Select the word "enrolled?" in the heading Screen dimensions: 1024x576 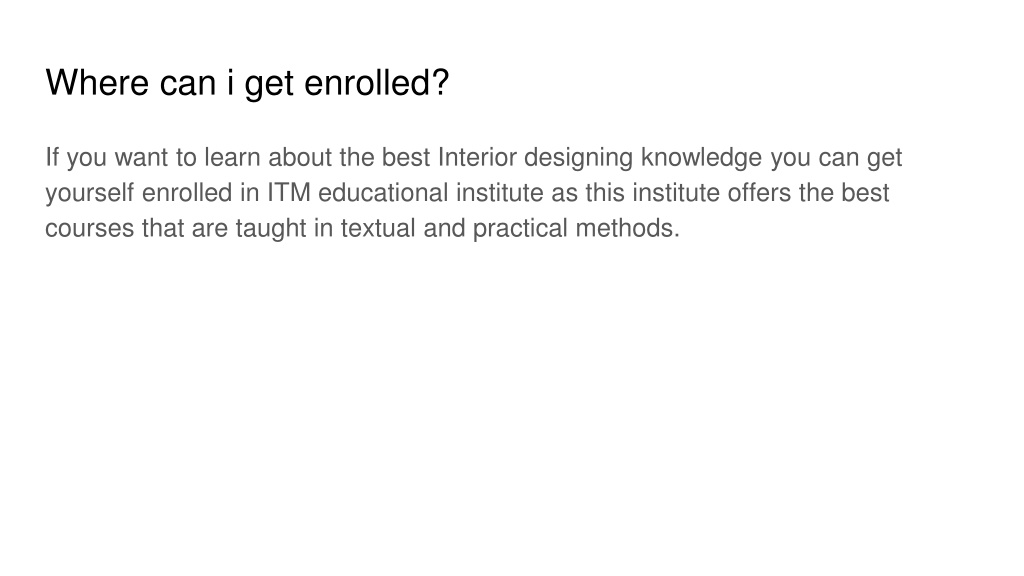point(377,82)
